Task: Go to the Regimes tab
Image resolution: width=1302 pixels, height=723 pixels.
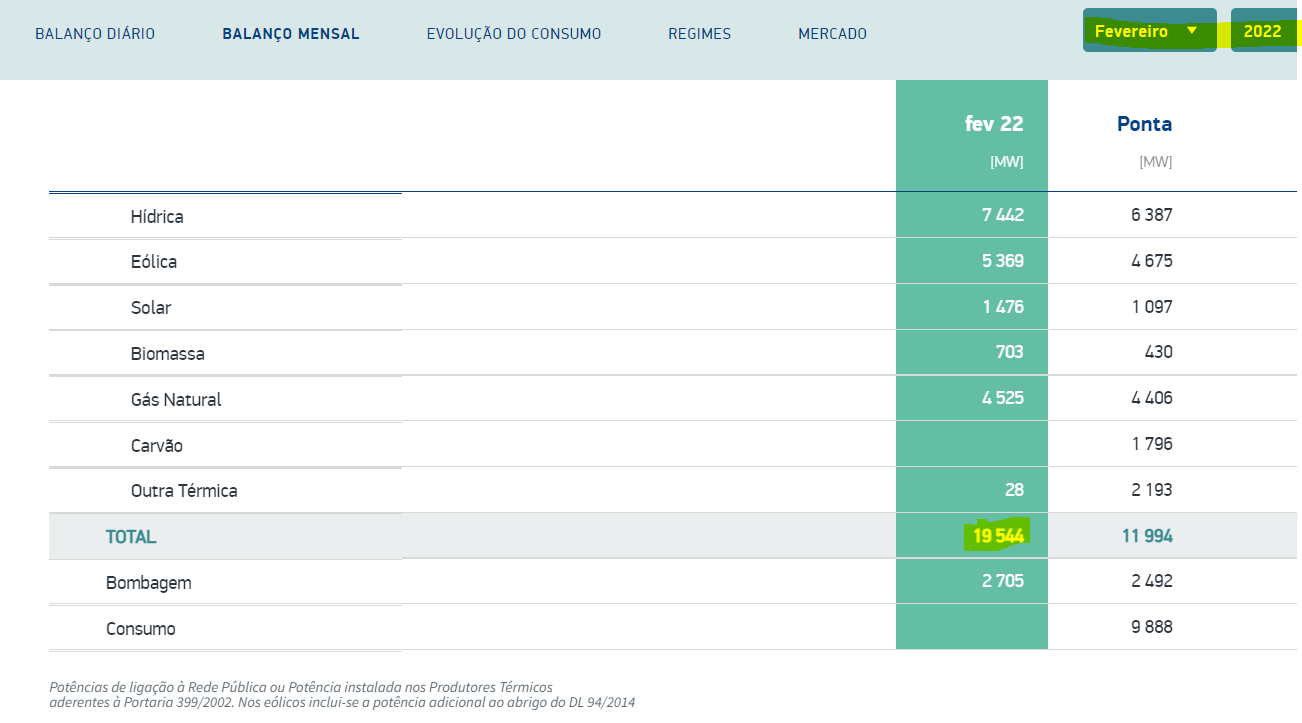Action: click(699, 34)
